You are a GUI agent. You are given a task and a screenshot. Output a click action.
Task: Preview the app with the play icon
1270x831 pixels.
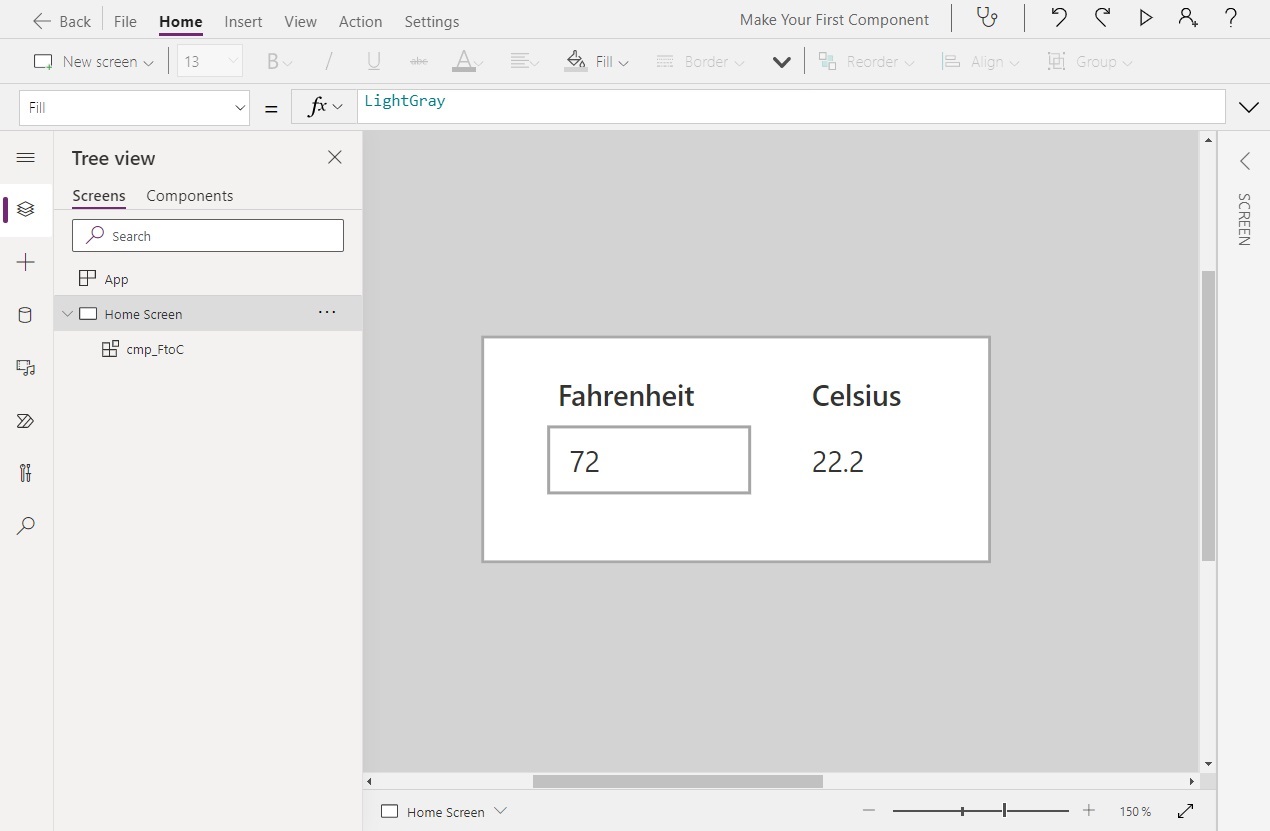pos(1145,17)
